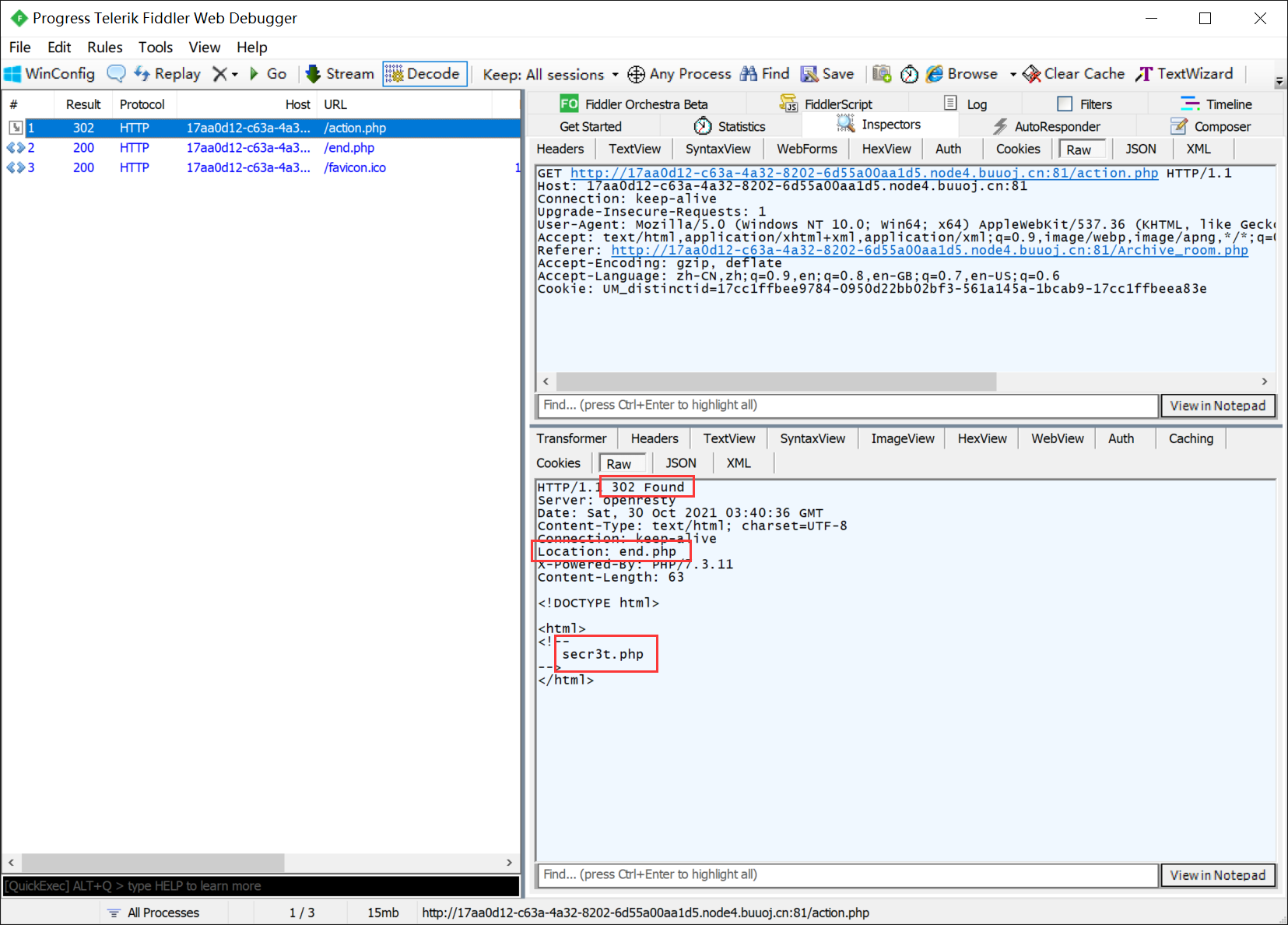Screen dimensions: 1288x925
Task: Open the TextWizard tool
Action: pos(1184,74)
